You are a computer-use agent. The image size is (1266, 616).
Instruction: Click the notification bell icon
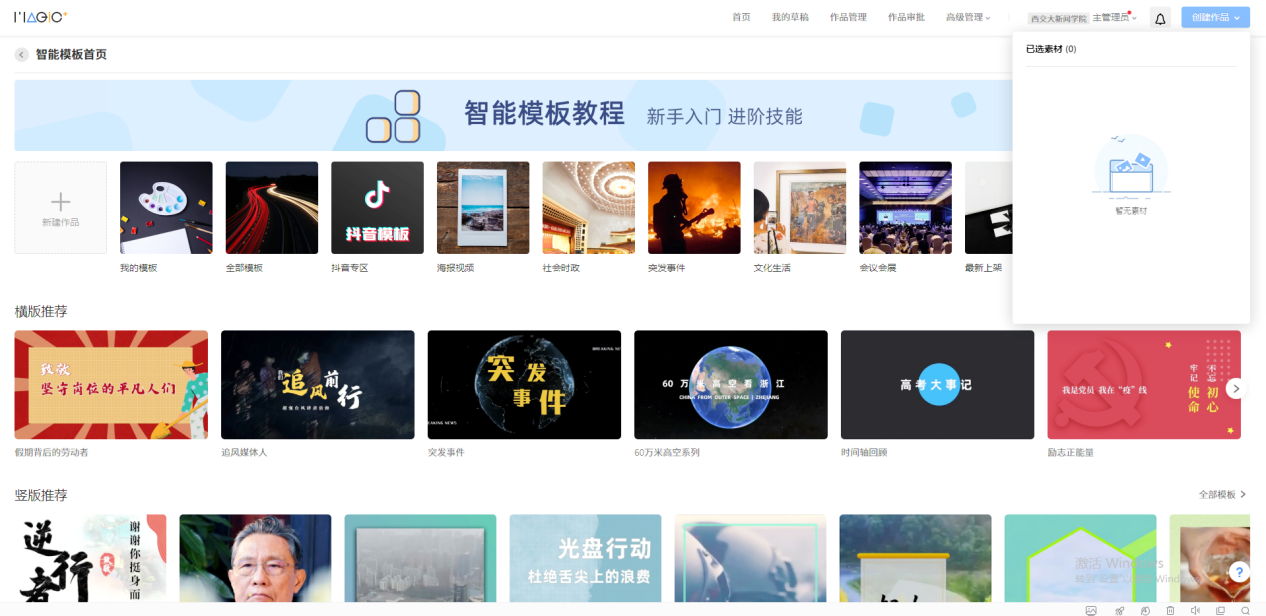click(1160, 18)
